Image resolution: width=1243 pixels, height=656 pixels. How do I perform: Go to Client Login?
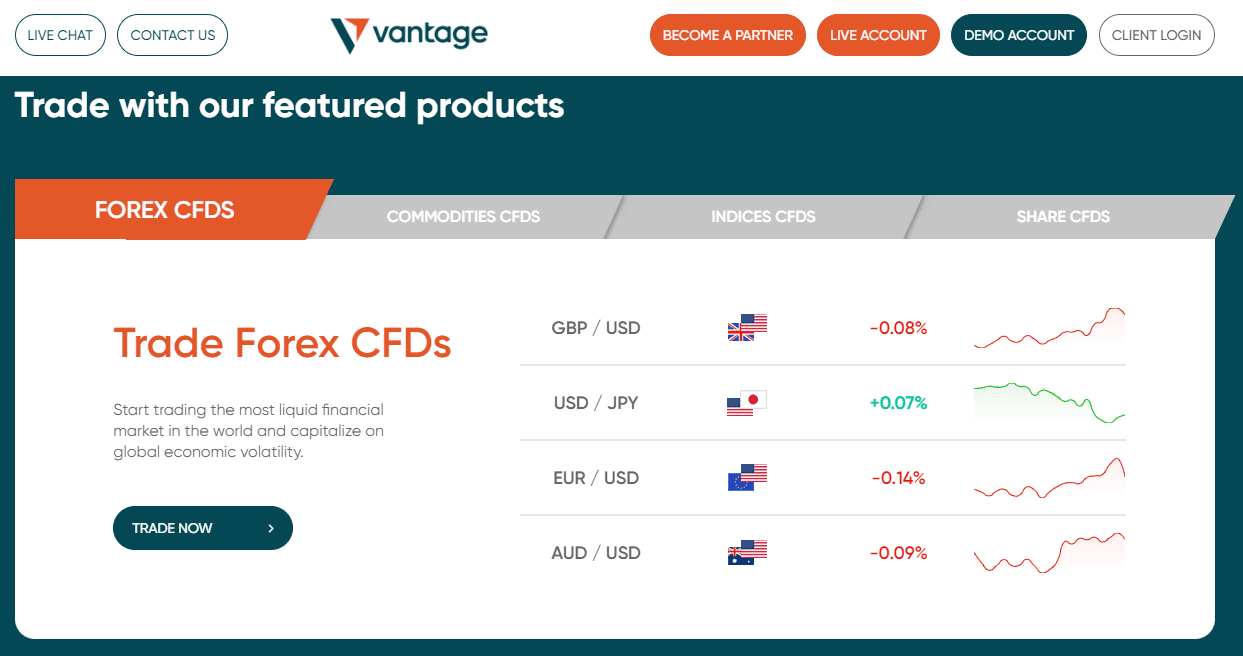1157,35
